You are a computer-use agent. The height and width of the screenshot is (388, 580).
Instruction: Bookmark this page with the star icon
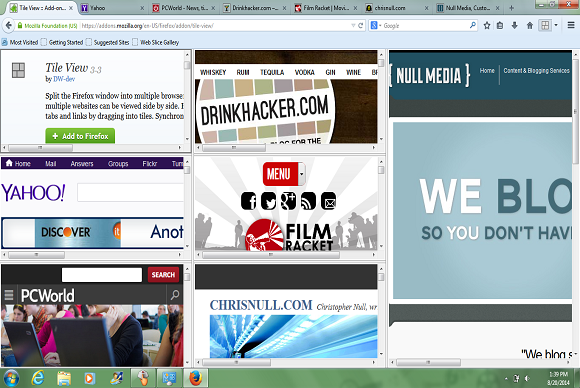pyautogui.click(x=487, y=26)
